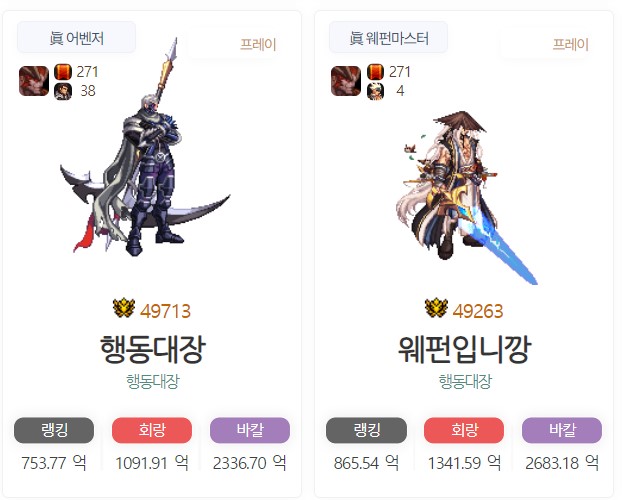Click the character portrait icon next to 4
This screenshot has height=500, width=622.
(x=375, y=91)
